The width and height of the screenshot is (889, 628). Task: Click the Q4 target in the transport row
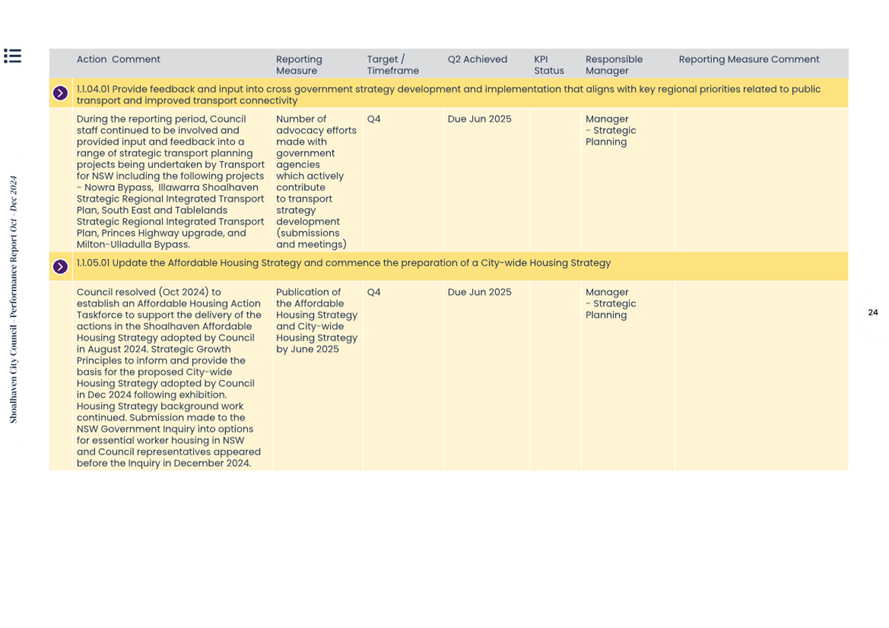pyautogui.click(x=374, y=119)
